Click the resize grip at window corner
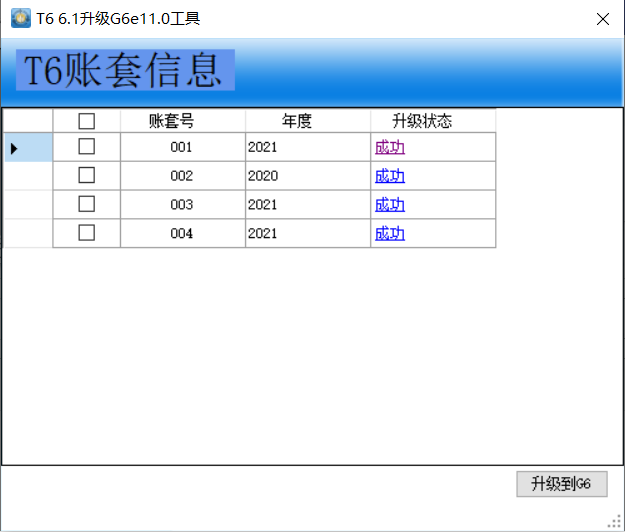The width and height of the screenshot is (625, 532). [x=616, y=523]
